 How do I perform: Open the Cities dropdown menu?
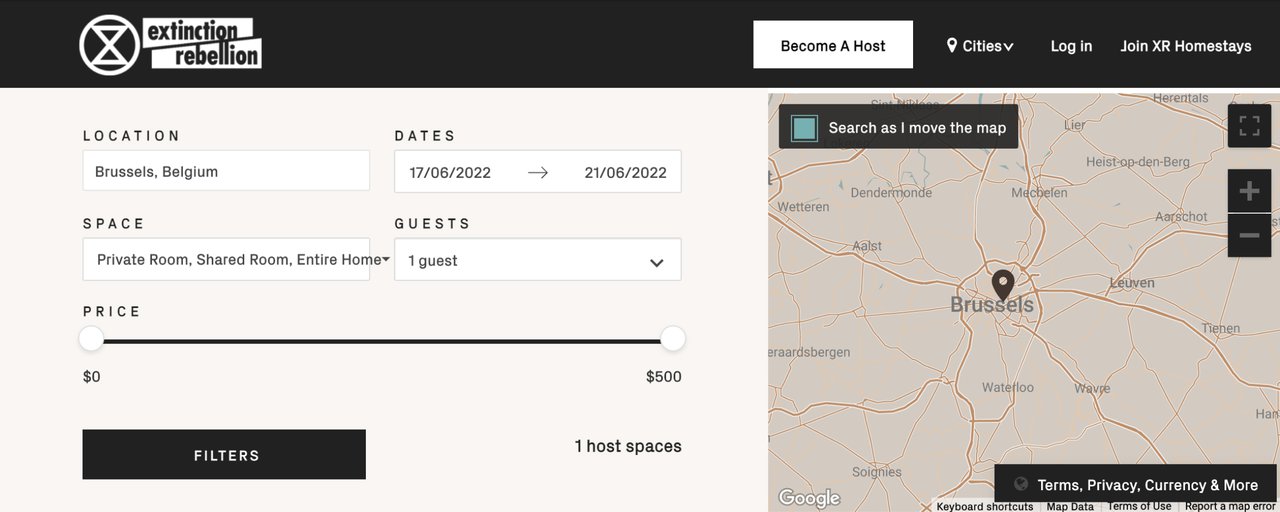[x=980, y=46]
